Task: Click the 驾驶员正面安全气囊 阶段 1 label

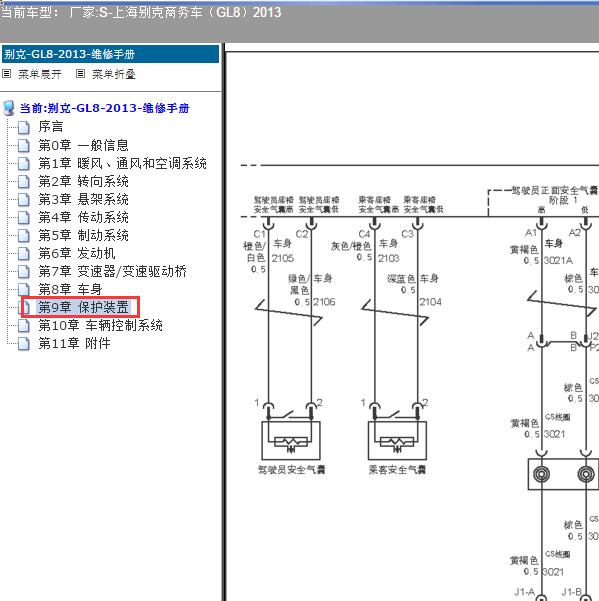Action: pyautogui.click(x=555, y=195)
